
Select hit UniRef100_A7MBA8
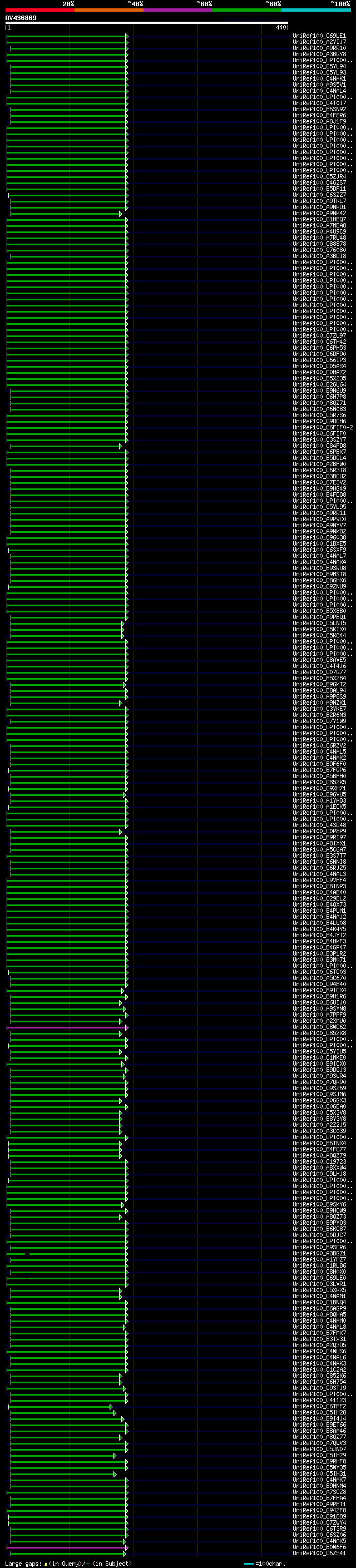[319, 225]
